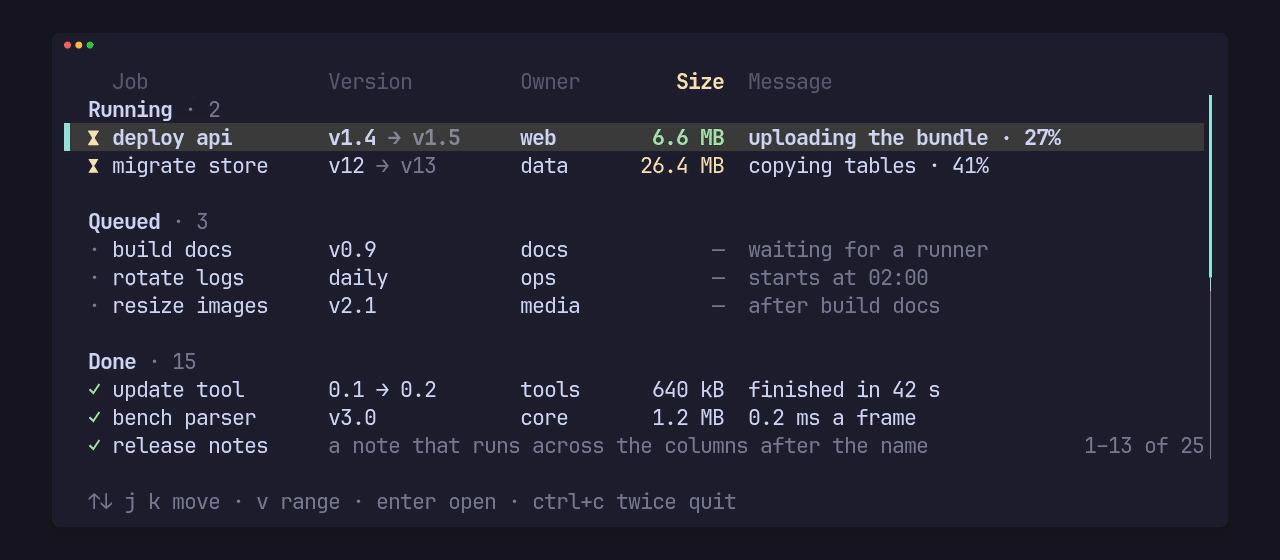Viewport: 1280px width, 560px height.
Task: Click the yellow minimize window dot
Action: click(79, 45)
